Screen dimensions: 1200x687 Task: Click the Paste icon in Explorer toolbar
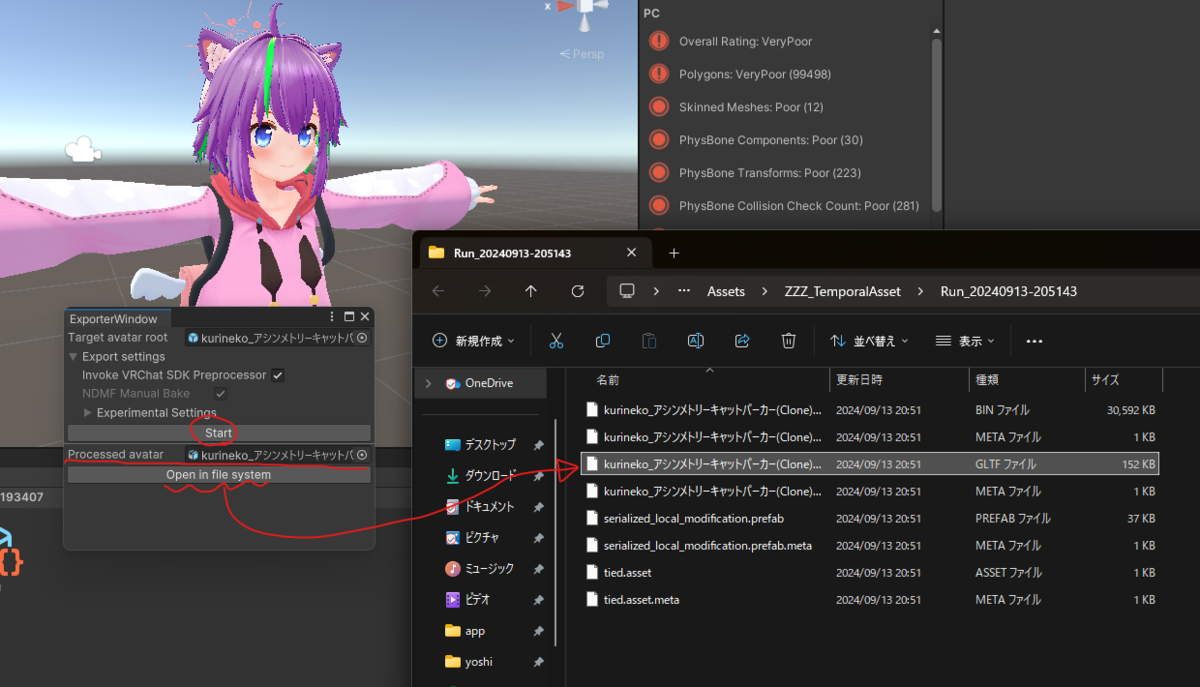(649, 341)
